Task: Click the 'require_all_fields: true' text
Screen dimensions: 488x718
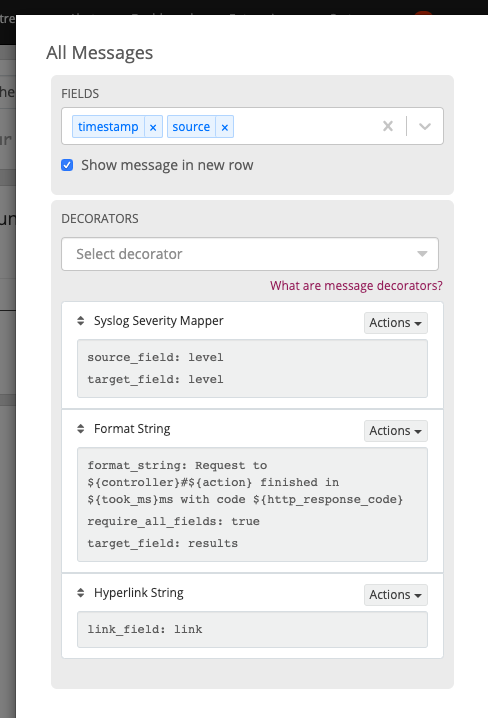Action: (x=174, y=521)
